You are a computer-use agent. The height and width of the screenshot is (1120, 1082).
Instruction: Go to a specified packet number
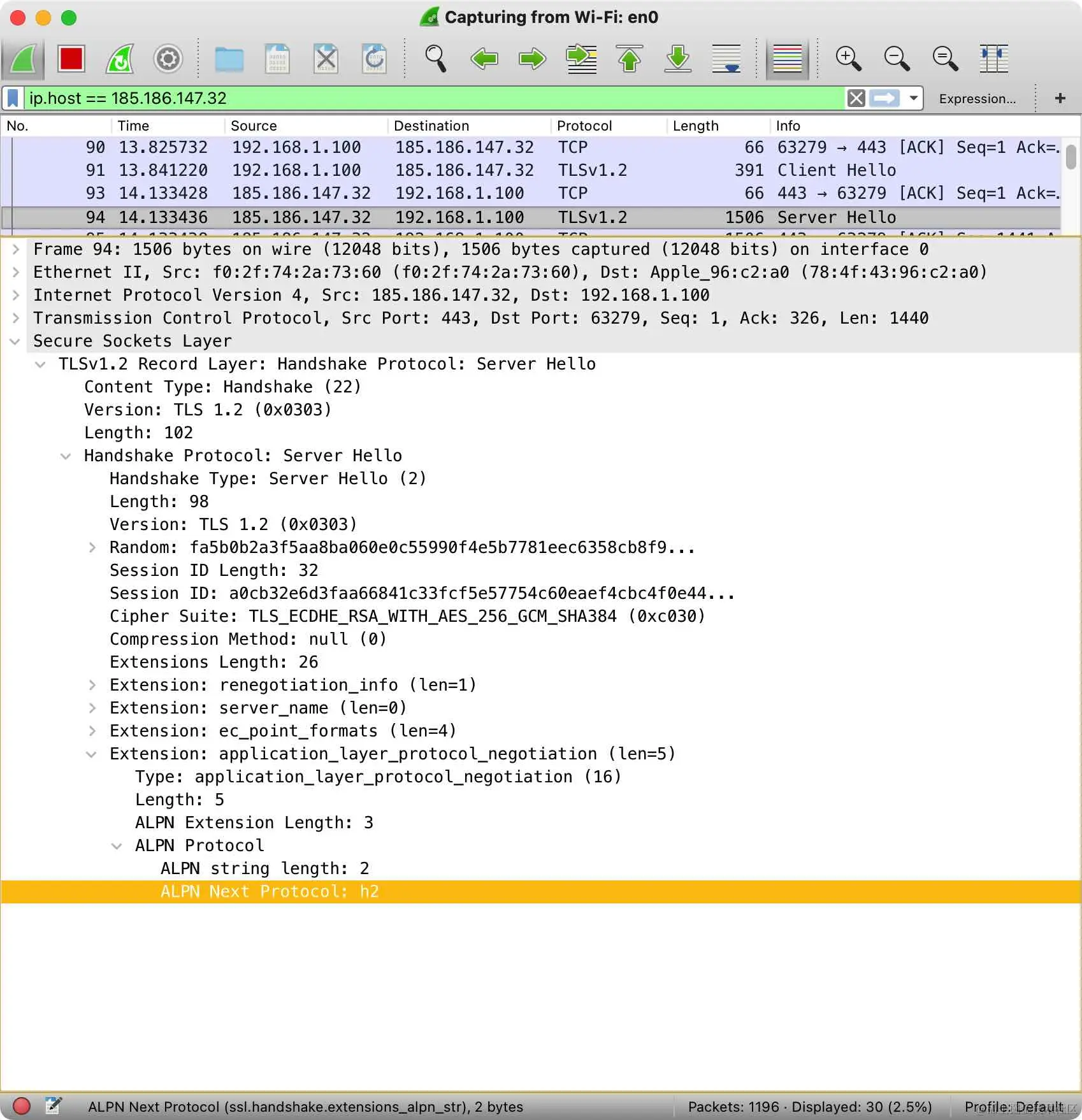pyautogui.click(x=581, y=59)
